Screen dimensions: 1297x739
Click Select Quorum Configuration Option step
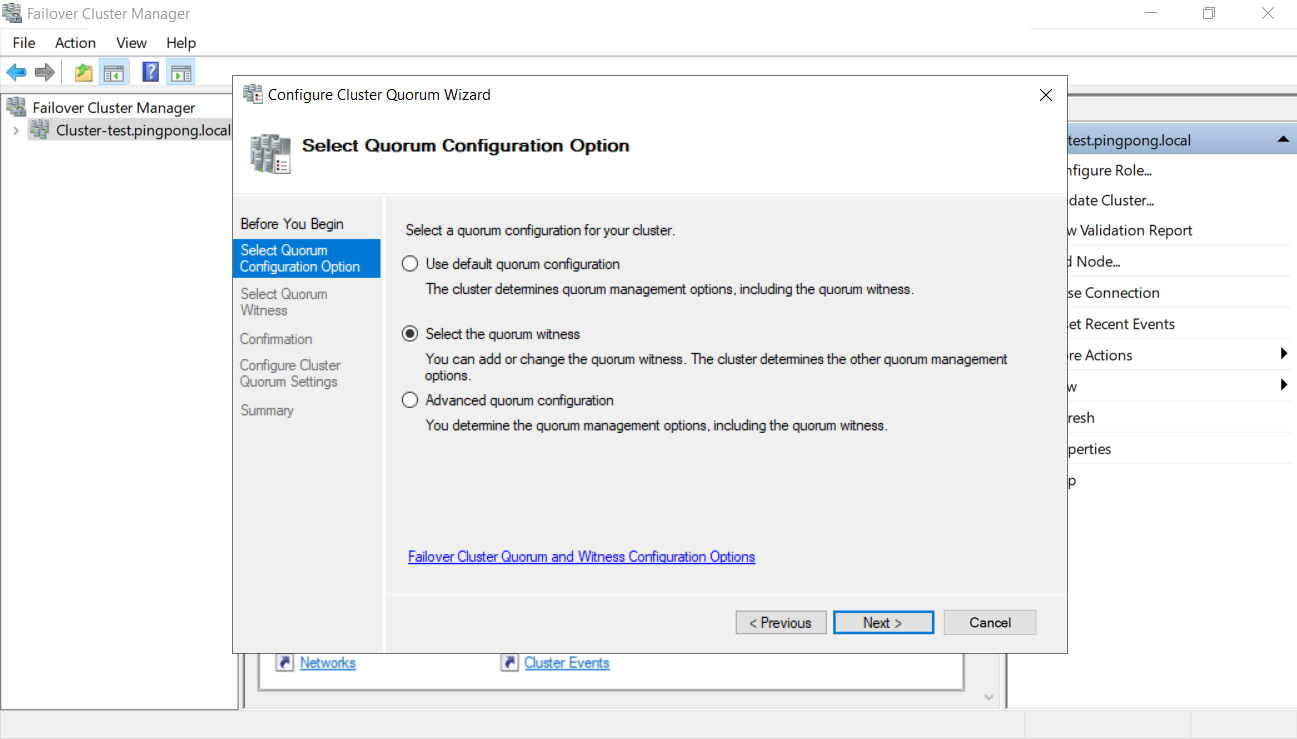(x=306, y=258)
